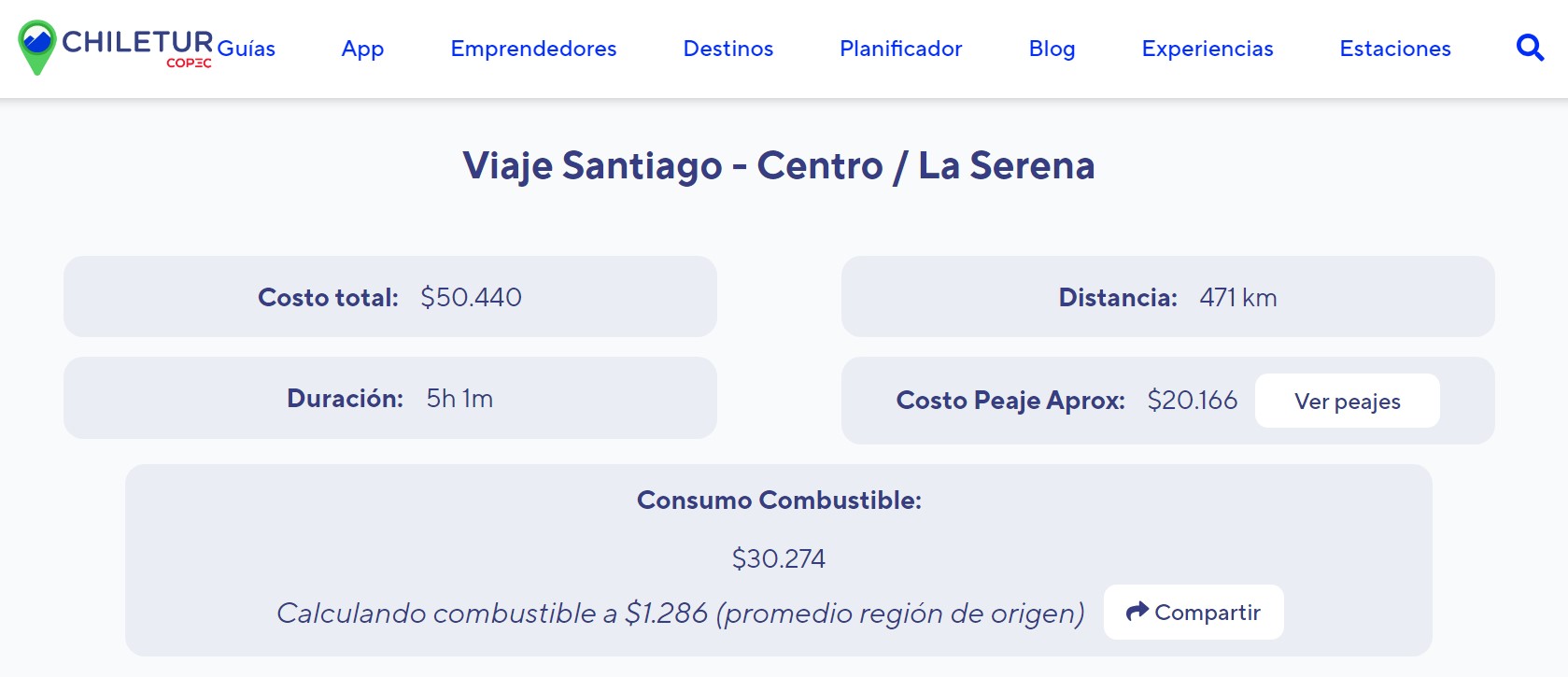Viewport: 1568px width, 677px height.
Task: Click the Costo total amount $50.440
Action: (x=472, y=297)
